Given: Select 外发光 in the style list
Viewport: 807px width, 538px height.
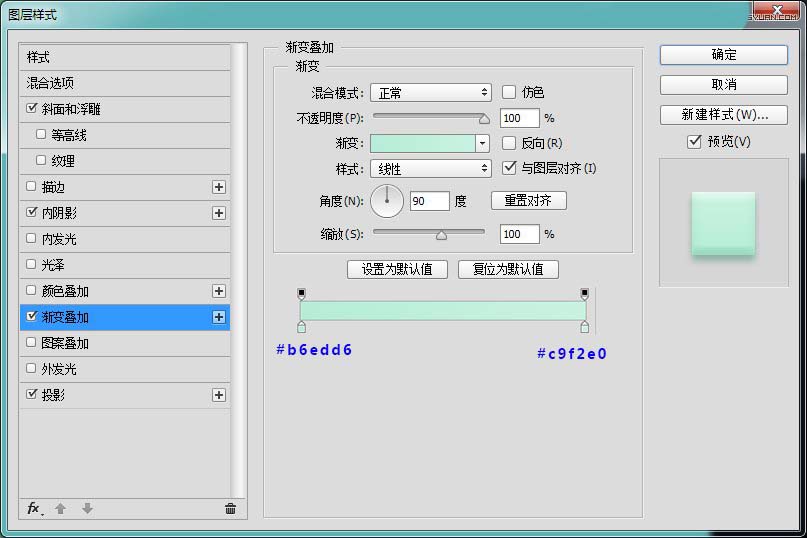Looking at the screenshot, I should coord(58,369).
